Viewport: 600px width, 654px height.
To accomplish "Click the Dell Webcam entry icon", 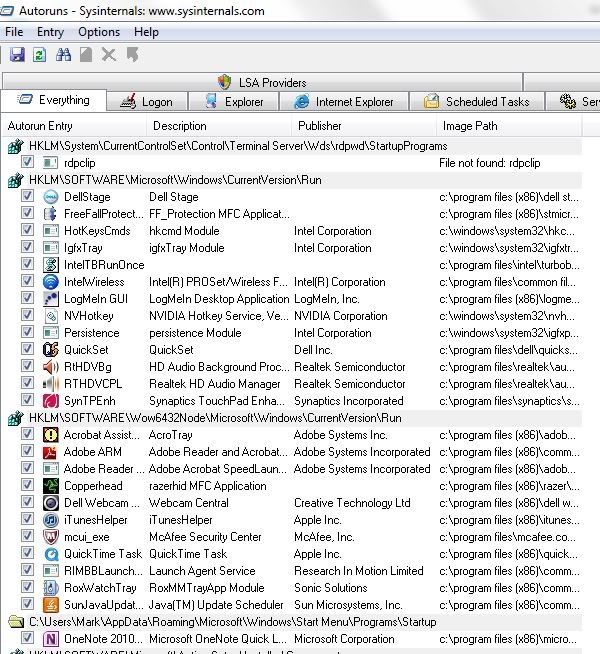I will coord(51,503).
